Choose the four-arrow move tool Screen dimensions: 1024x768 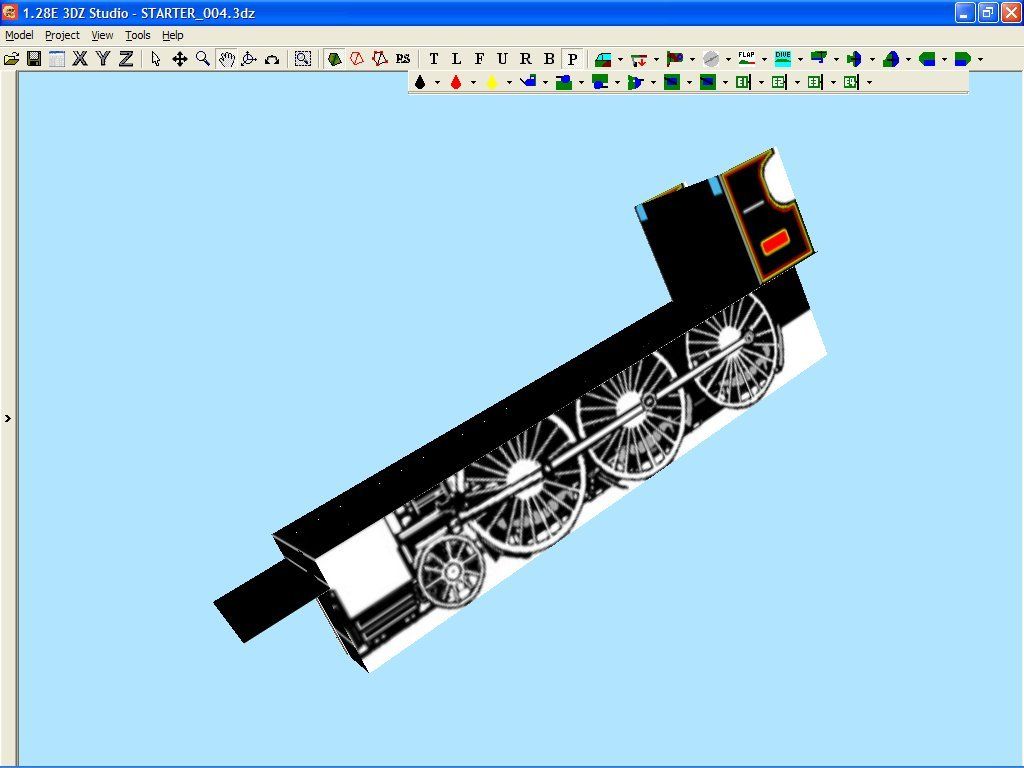click(x=180, y=59)
